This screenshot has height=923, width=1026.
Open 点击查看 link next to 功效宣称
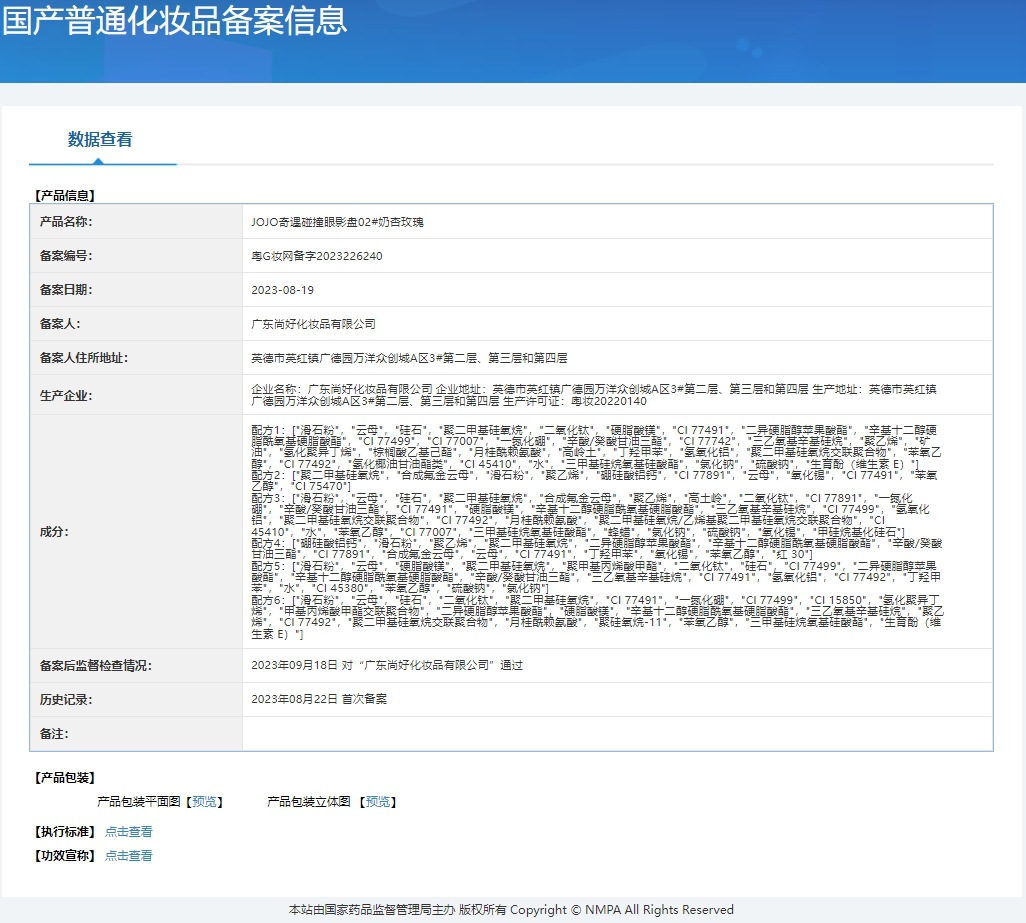129,855
